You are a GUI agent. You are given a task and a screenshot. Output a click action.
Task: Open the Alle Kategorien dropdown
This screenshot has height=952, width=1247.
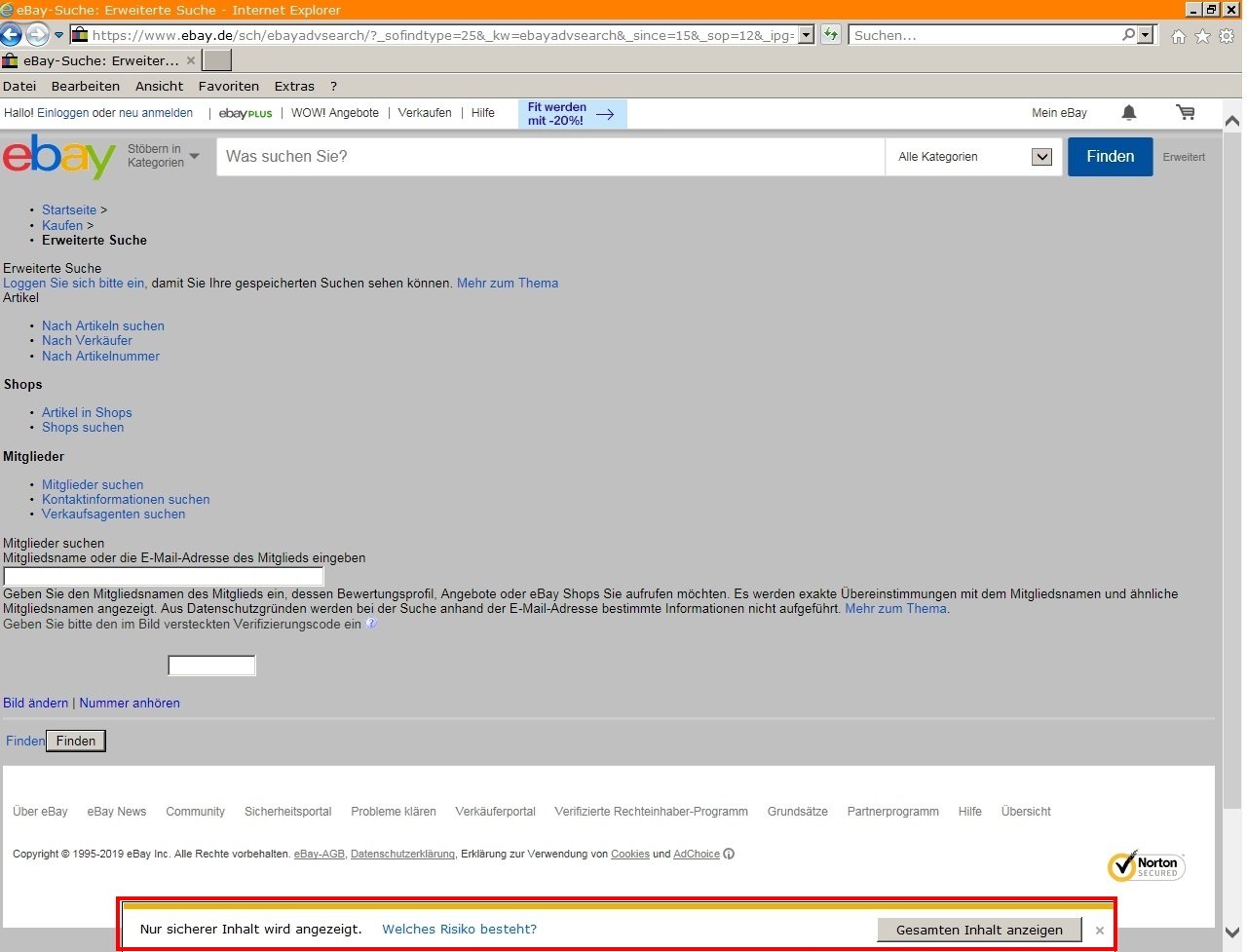974,156
